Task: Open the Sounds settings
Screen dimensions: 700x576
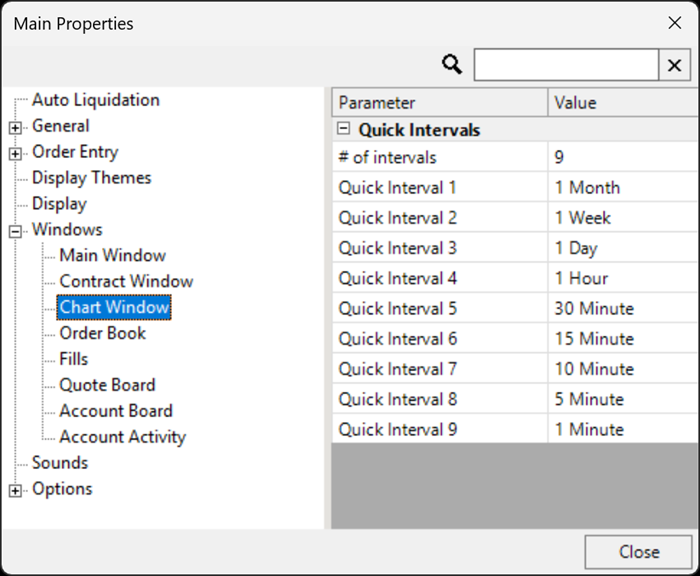Action: tap(59, 463)
